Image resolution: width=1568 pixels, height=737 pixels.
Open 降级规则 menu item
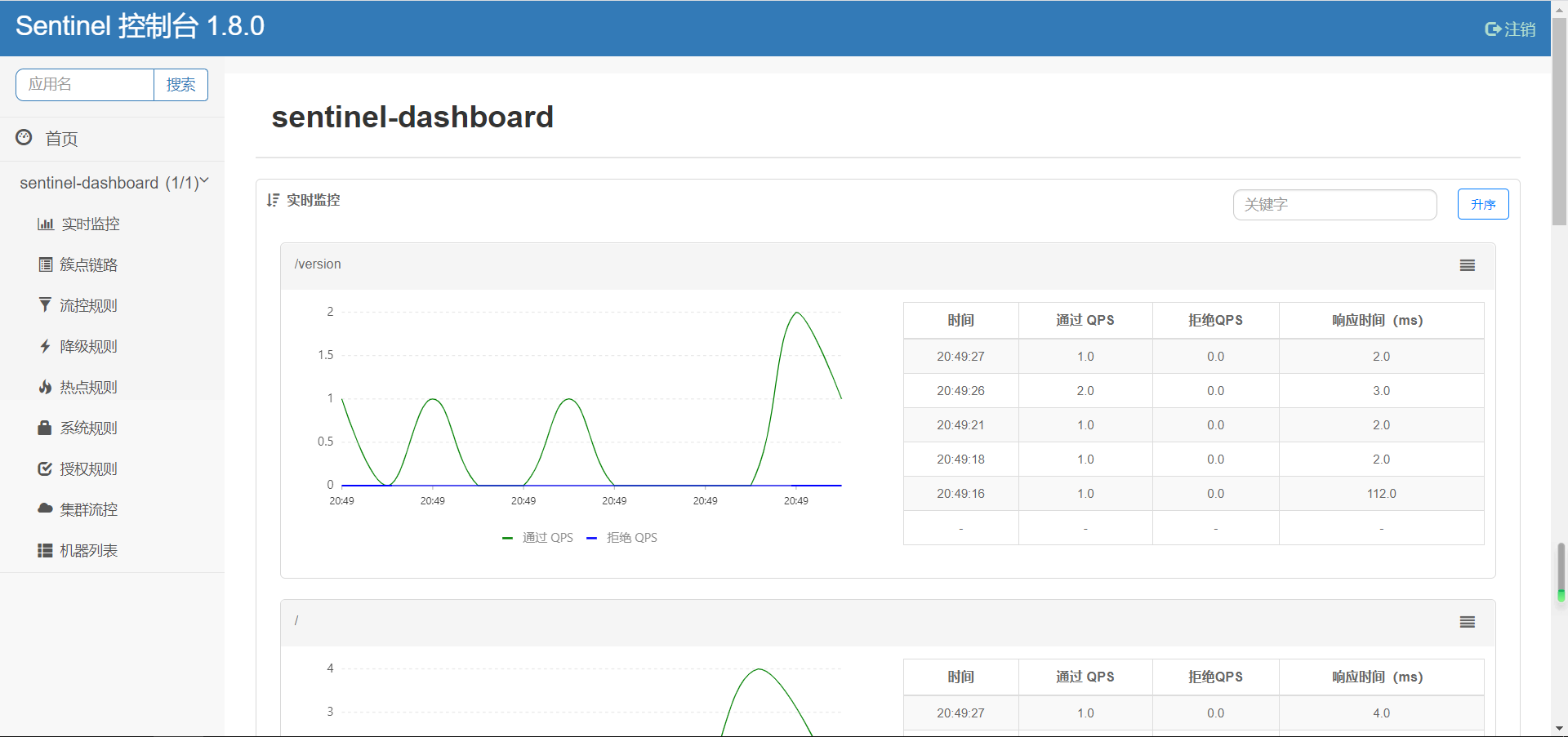click(x=88, y=346)
